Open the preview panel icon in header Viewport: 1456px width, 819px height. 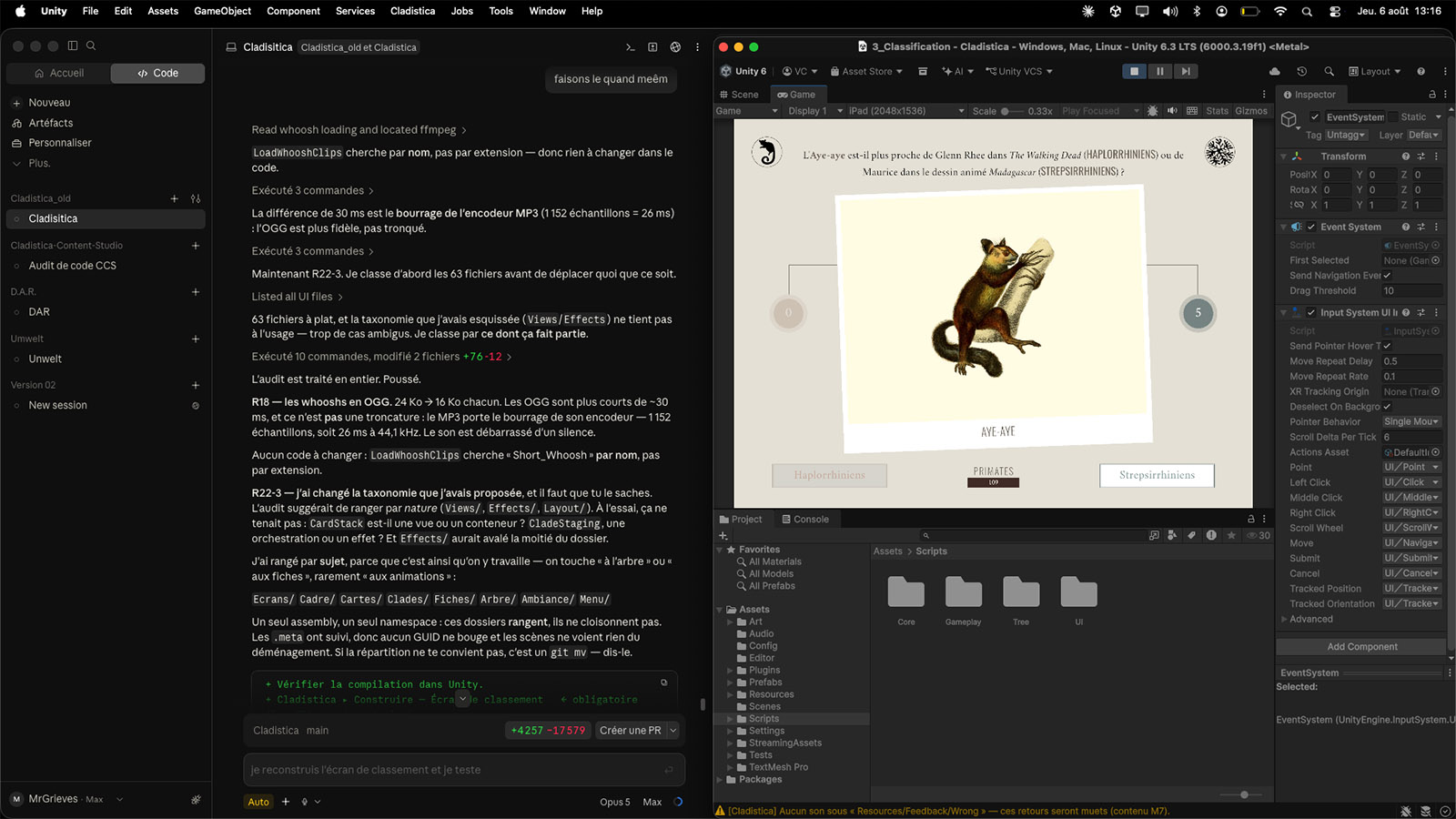pyautogui.click(x=652, y=47)
